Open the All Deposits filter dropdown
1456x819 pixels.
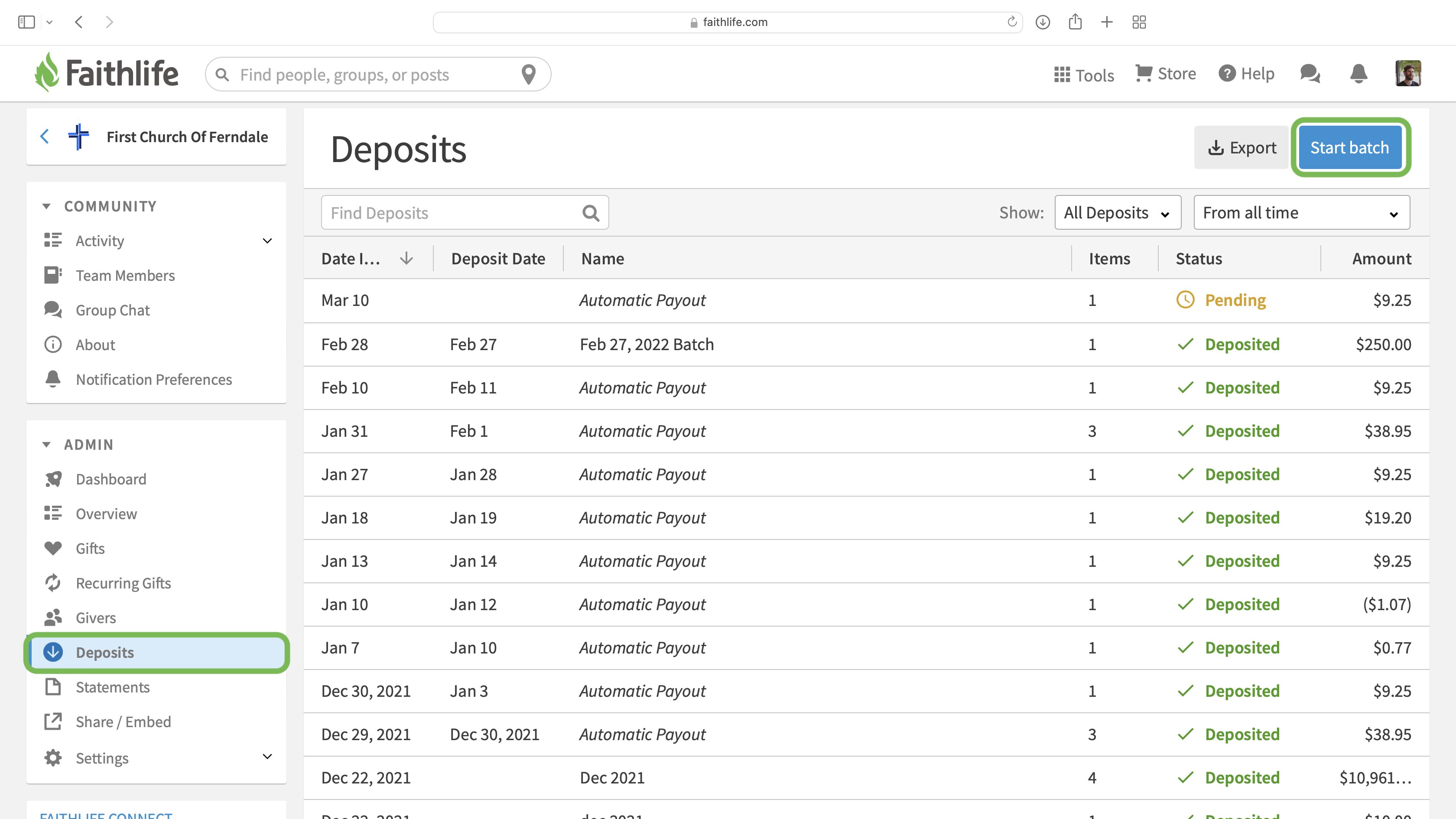(1118, 212)
